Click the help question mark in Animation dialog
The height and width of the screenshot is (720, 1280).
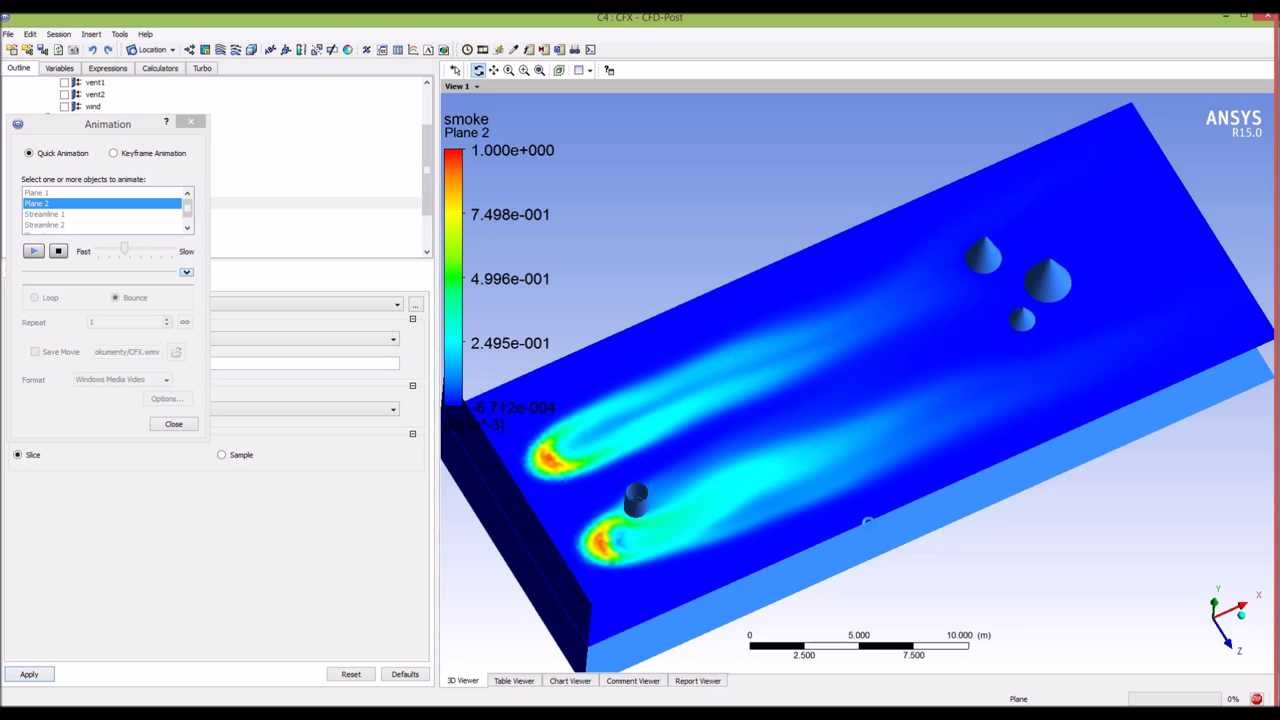coord(166,122)
